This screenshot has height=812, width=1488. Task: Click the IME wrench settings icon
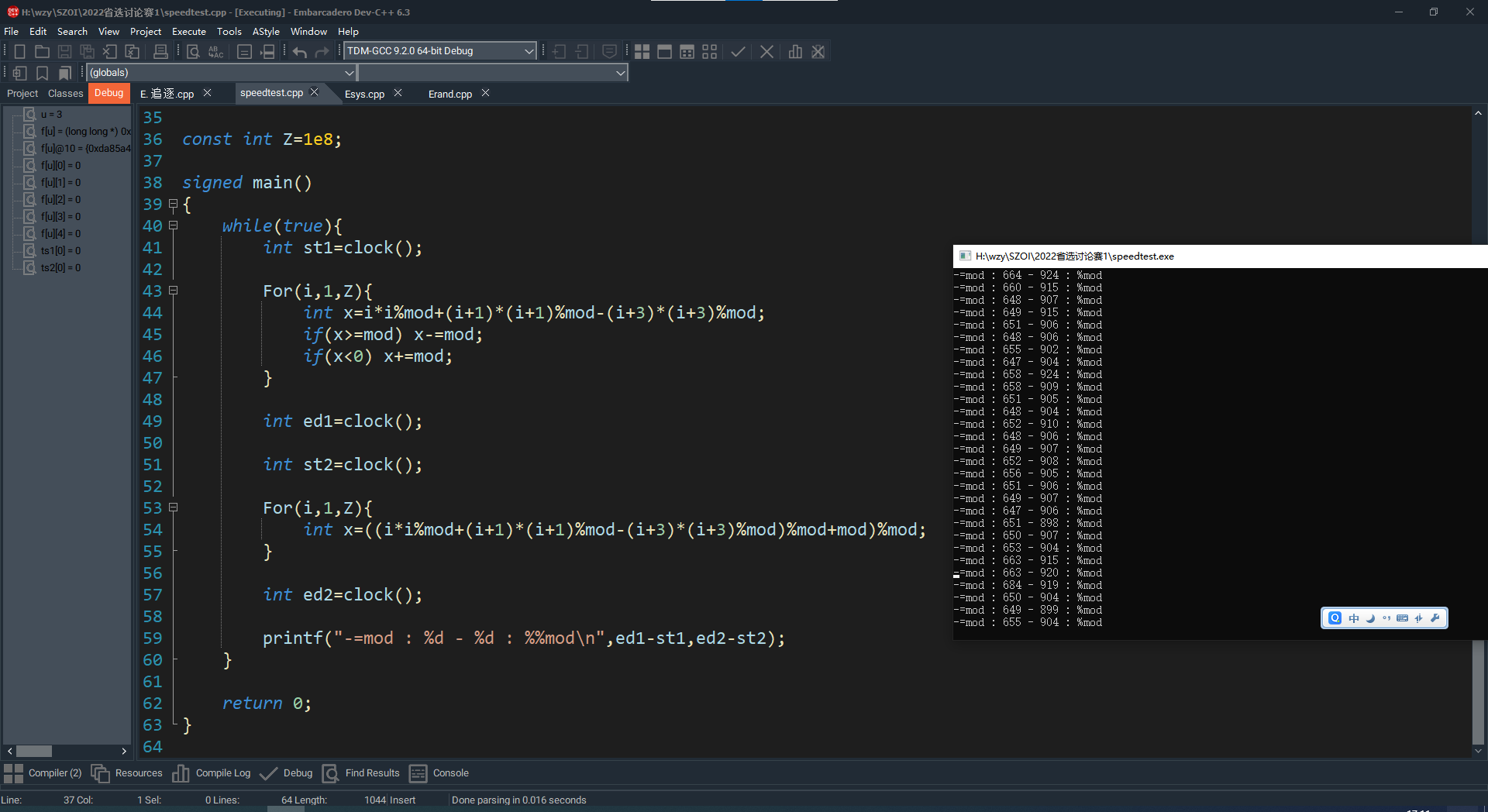[x=1435, y=618]
